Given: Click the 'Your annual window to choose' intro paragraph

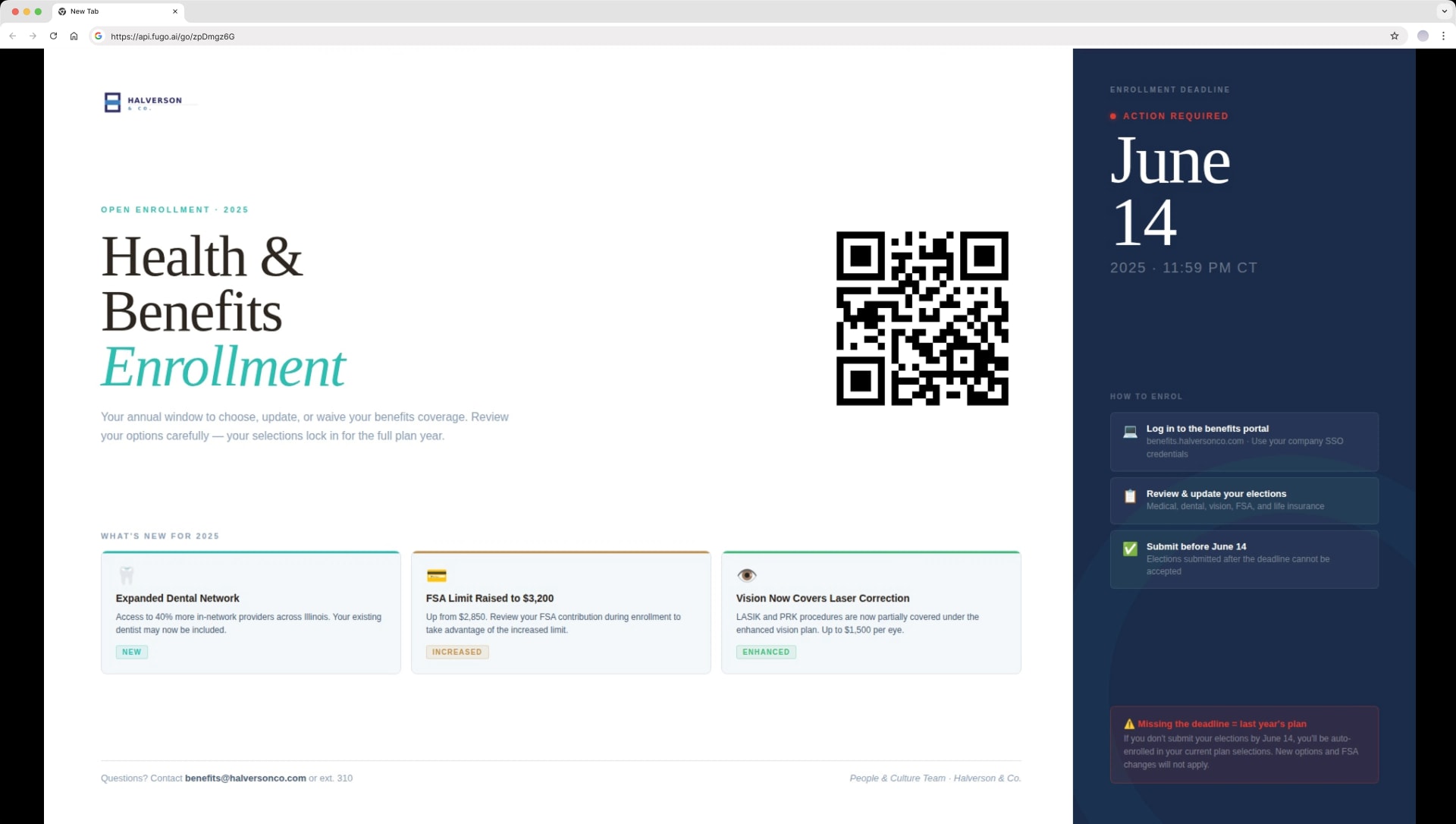Looking at the screenshot, I should click(x=305, y=426).
